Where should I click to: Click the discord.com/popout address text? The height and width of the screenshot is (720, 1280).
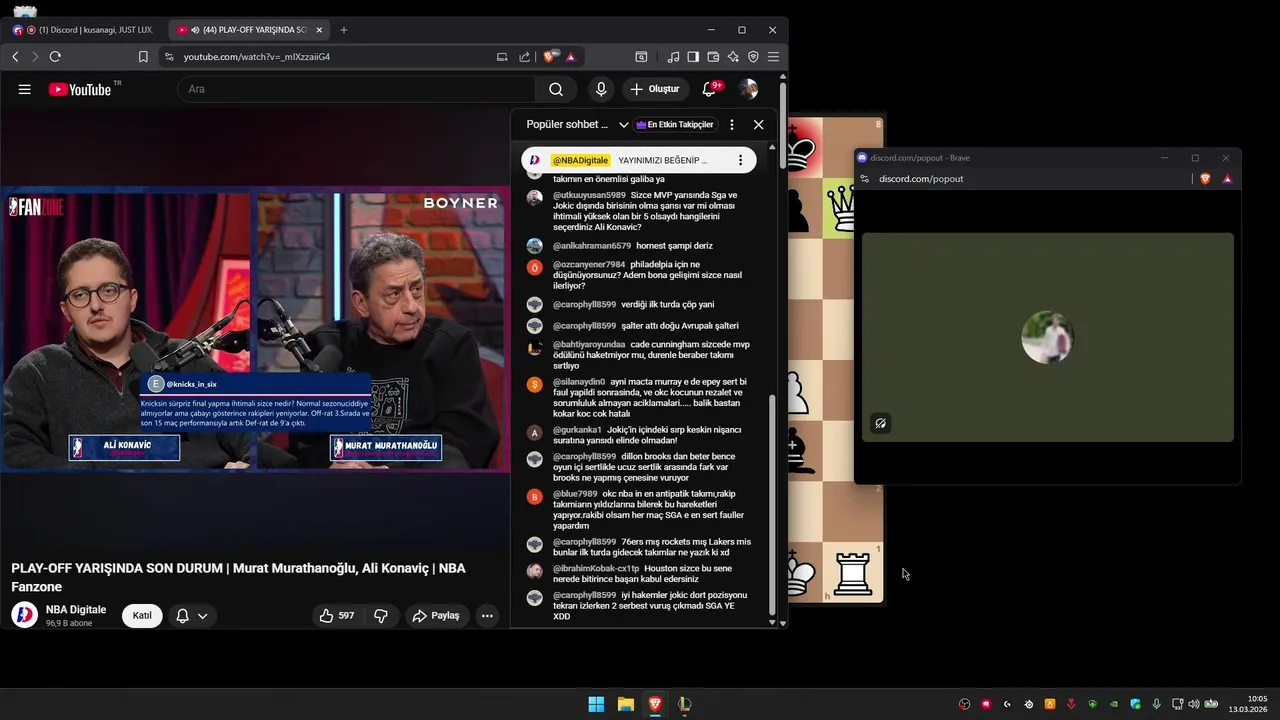(x=921, y=179)
